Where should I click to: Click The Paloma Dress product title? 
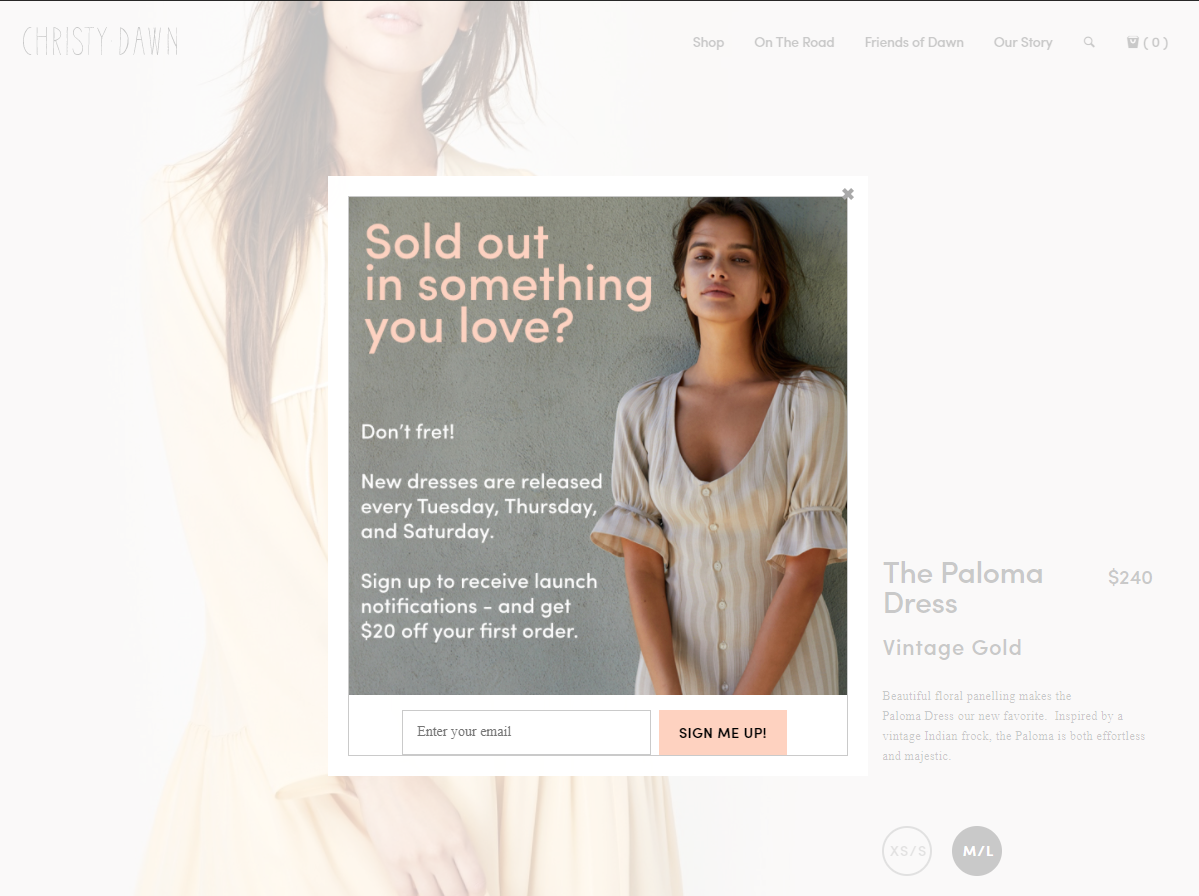963,588
